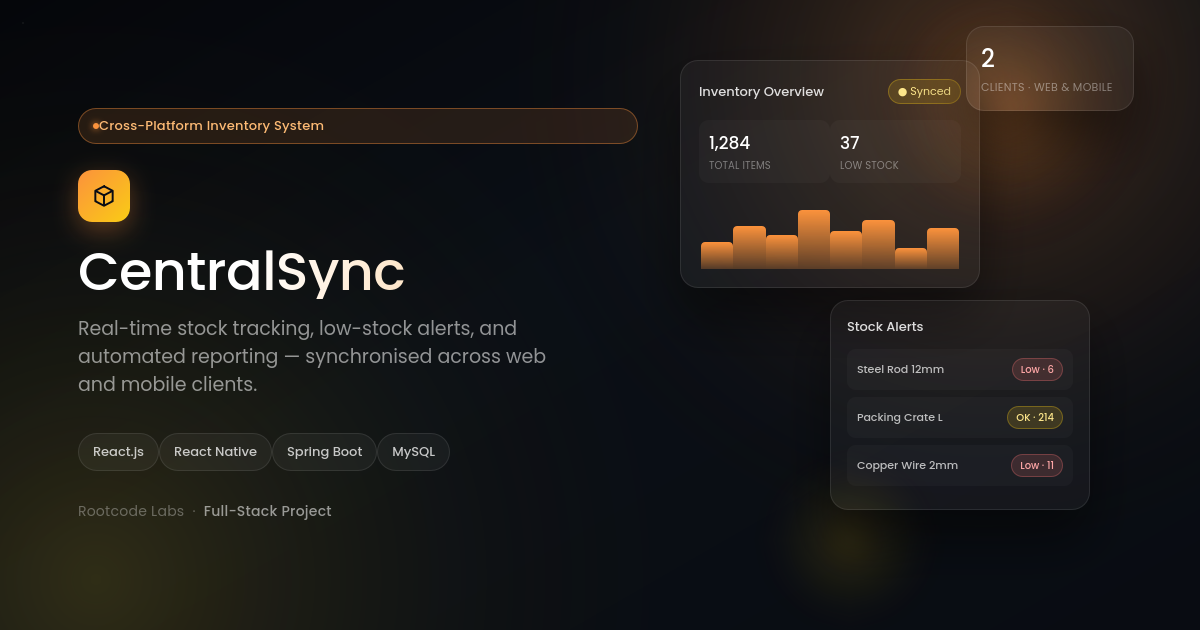Click the Synced status badge
Screen dimensions: 1200x630
(924, 92)
